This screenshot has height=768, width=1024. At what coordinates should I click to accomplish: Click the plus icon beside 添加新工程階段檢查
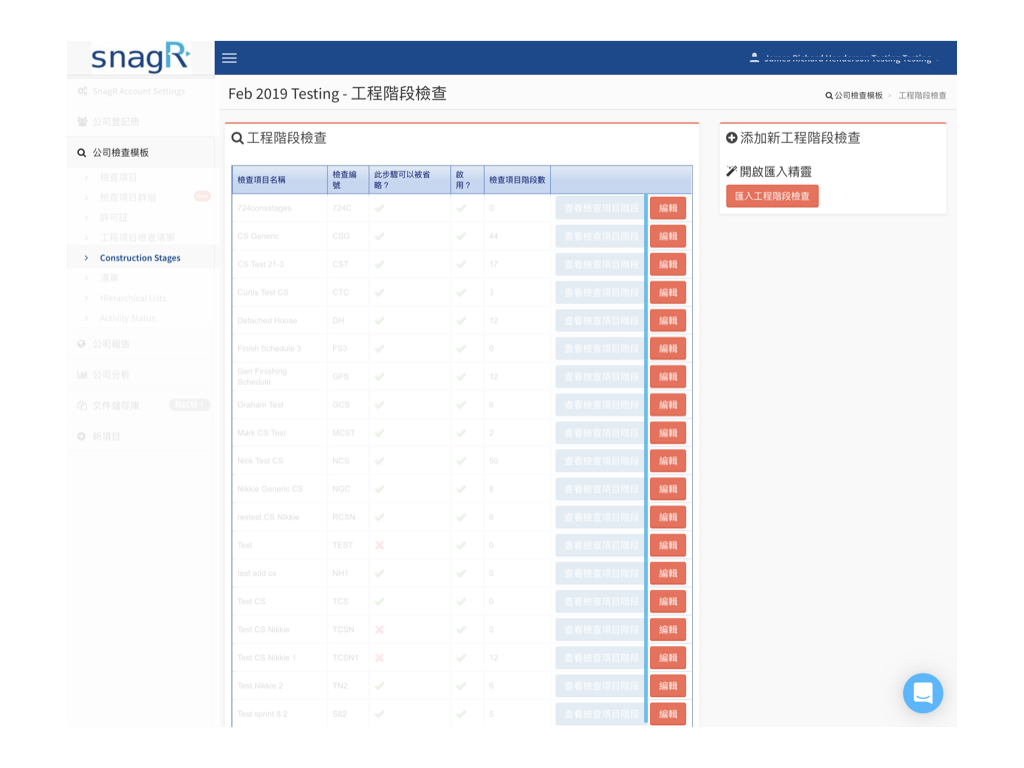731,138
